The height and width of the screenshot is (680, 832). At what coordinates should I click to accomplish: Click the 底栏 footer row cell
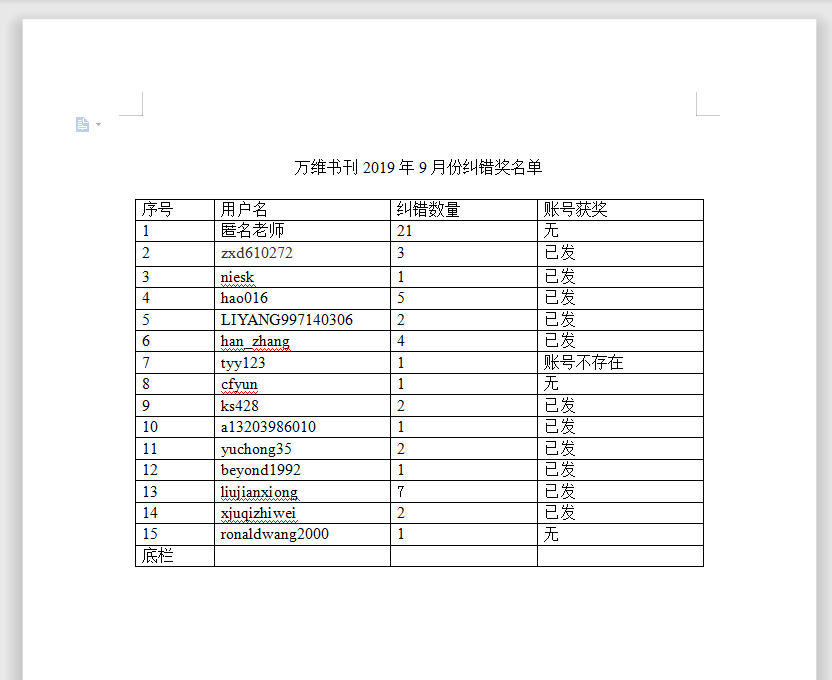pos(158,556)
